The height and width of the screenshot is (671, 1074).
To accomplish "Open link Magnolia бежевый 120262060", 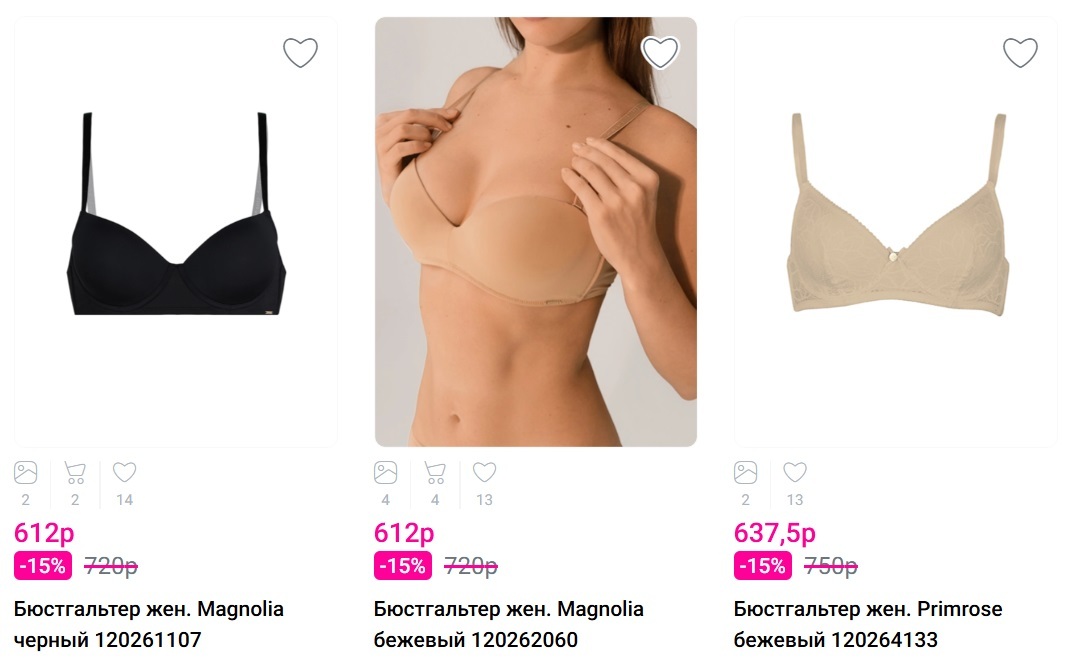I will [509, 624].
